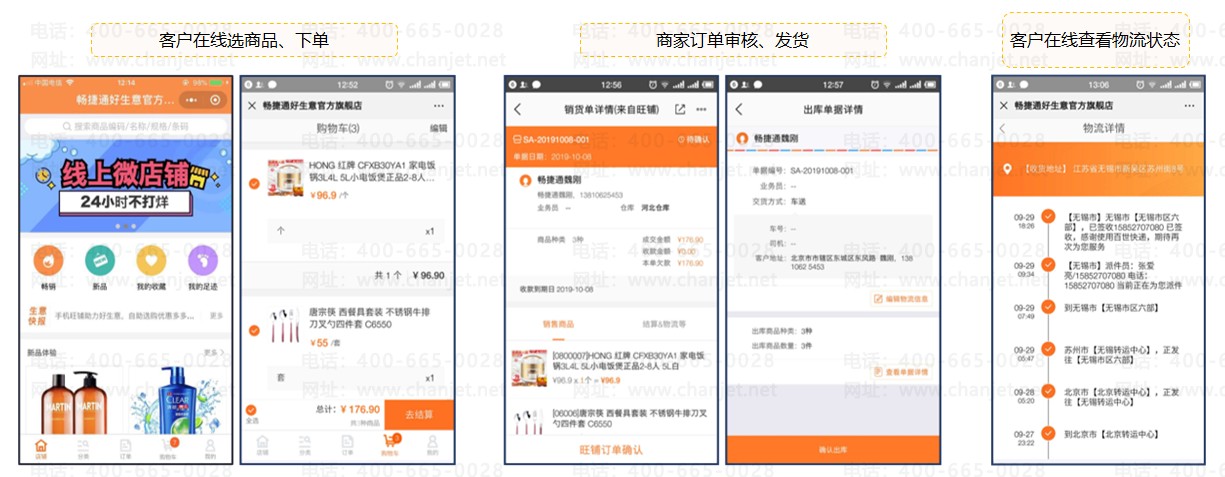Open the 新品 category icon
Image resolution: width=1225 pixels, height=477 pixels.
coord(100,258)
